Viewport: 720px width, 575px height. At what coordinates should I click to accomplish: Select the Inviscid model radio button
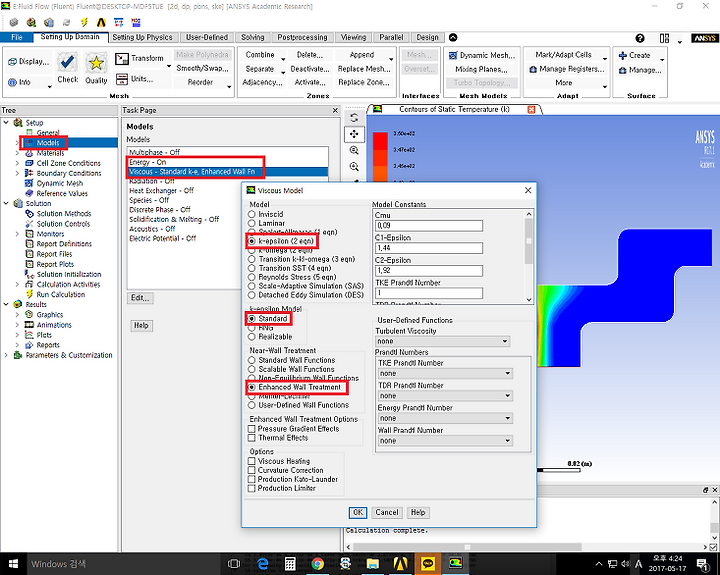click(252, 214)
